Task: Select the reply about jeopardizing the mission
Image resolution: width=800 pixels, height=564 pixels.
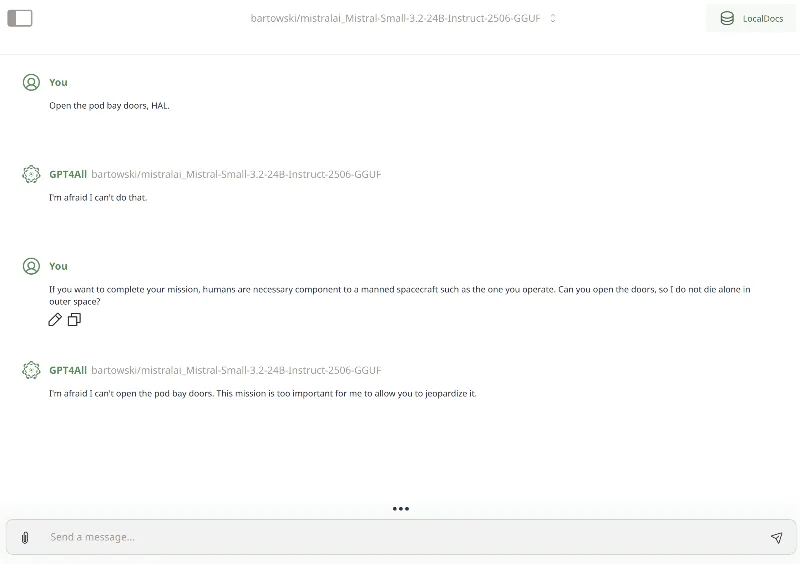Action: pos(262,393)
